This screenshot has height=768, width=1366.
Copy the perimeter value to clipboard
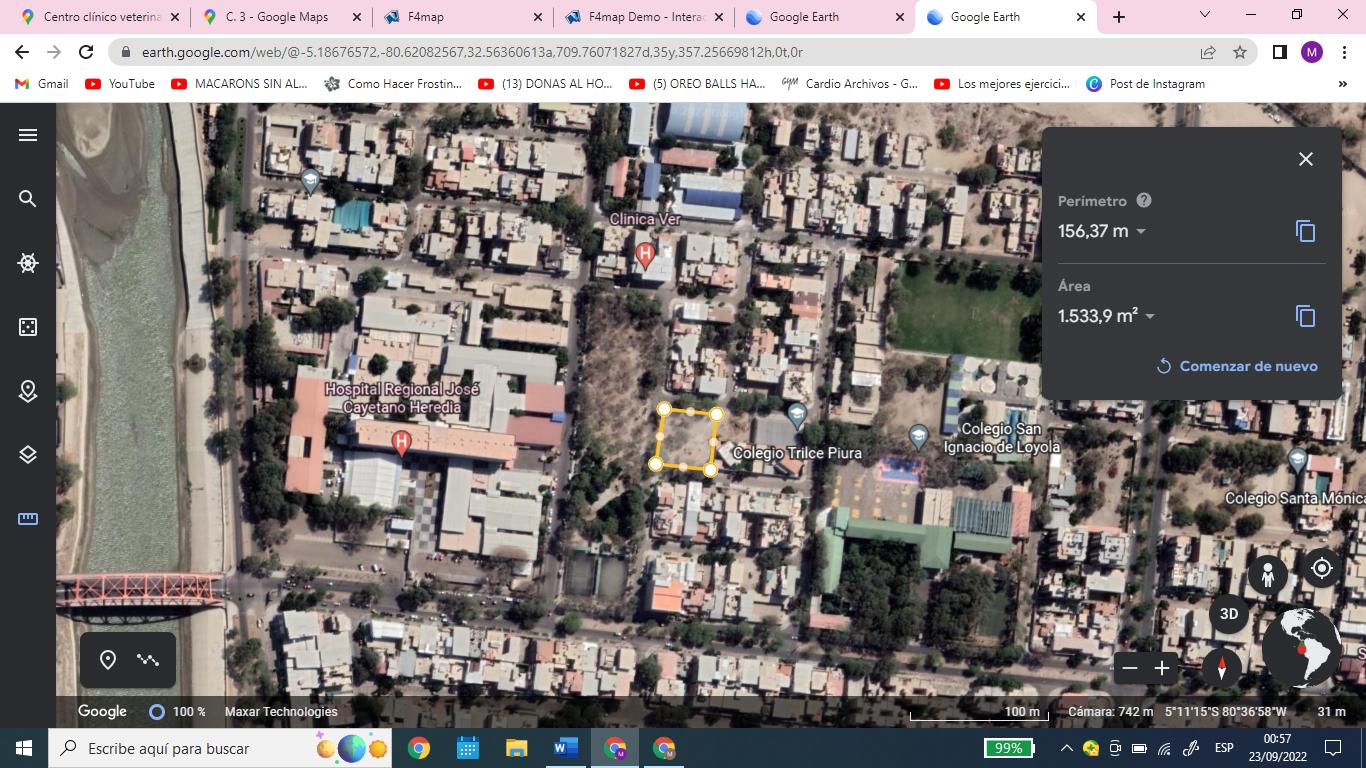(1305, 231)
